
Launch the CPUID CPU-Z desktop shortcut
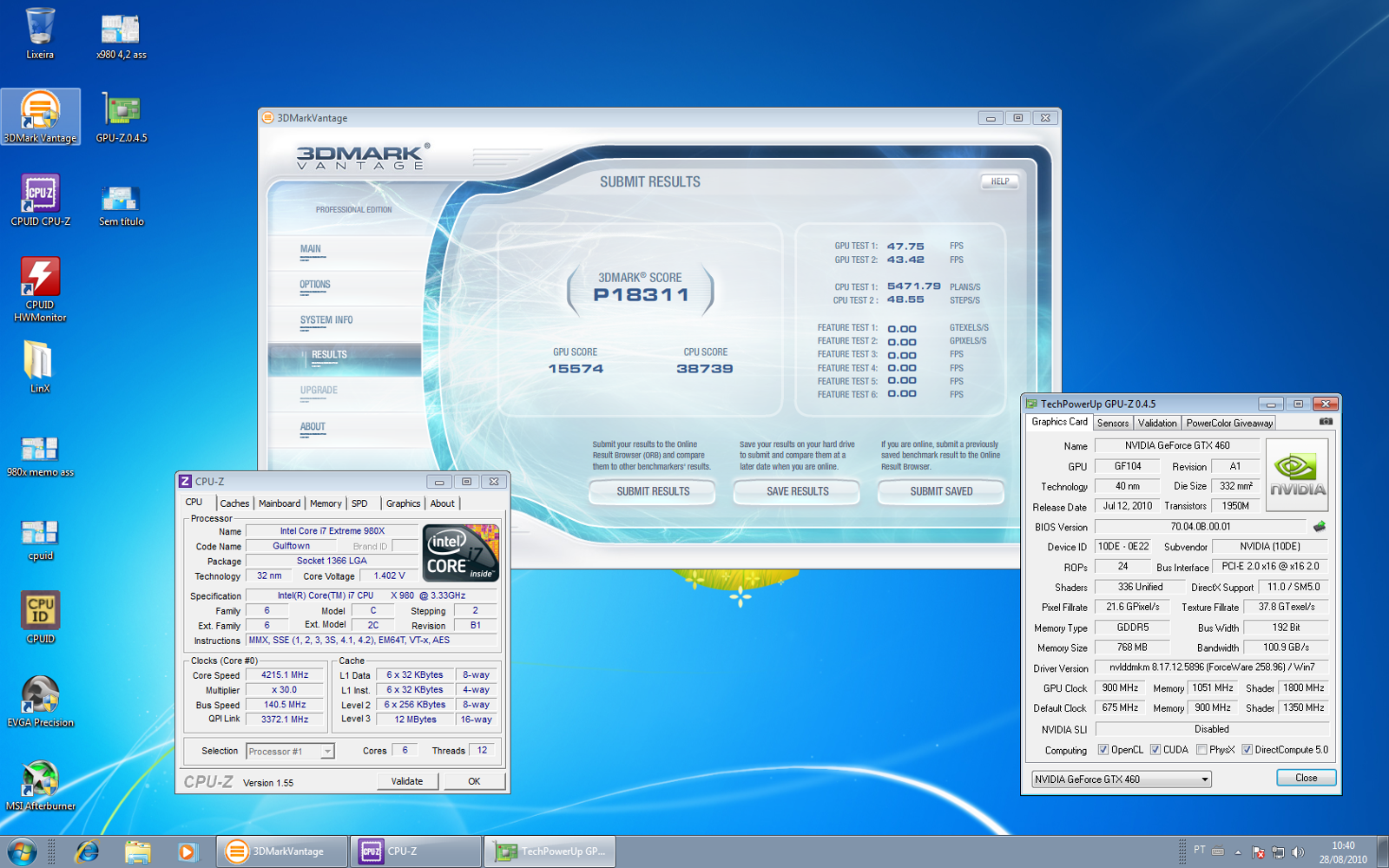click(x=40, y=201)
